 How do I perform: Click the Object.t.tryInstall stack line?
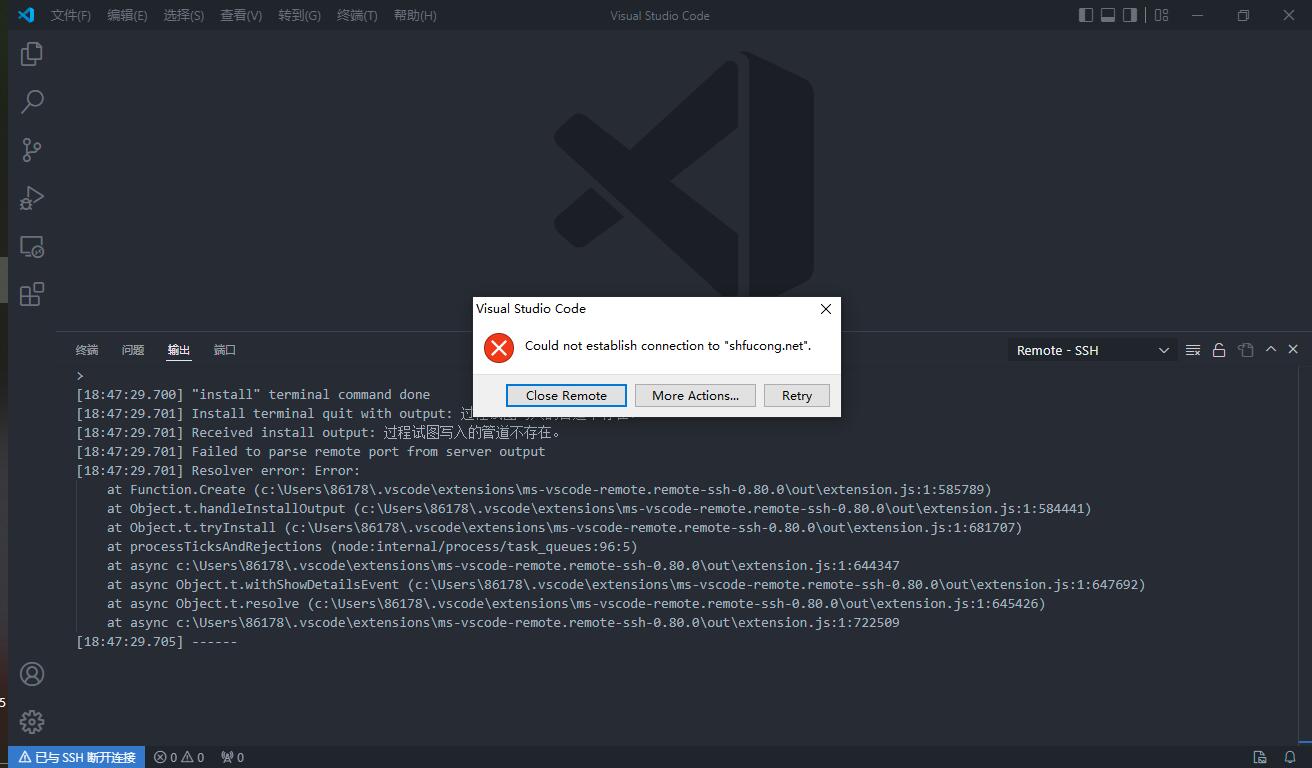(x=565, y=527)
